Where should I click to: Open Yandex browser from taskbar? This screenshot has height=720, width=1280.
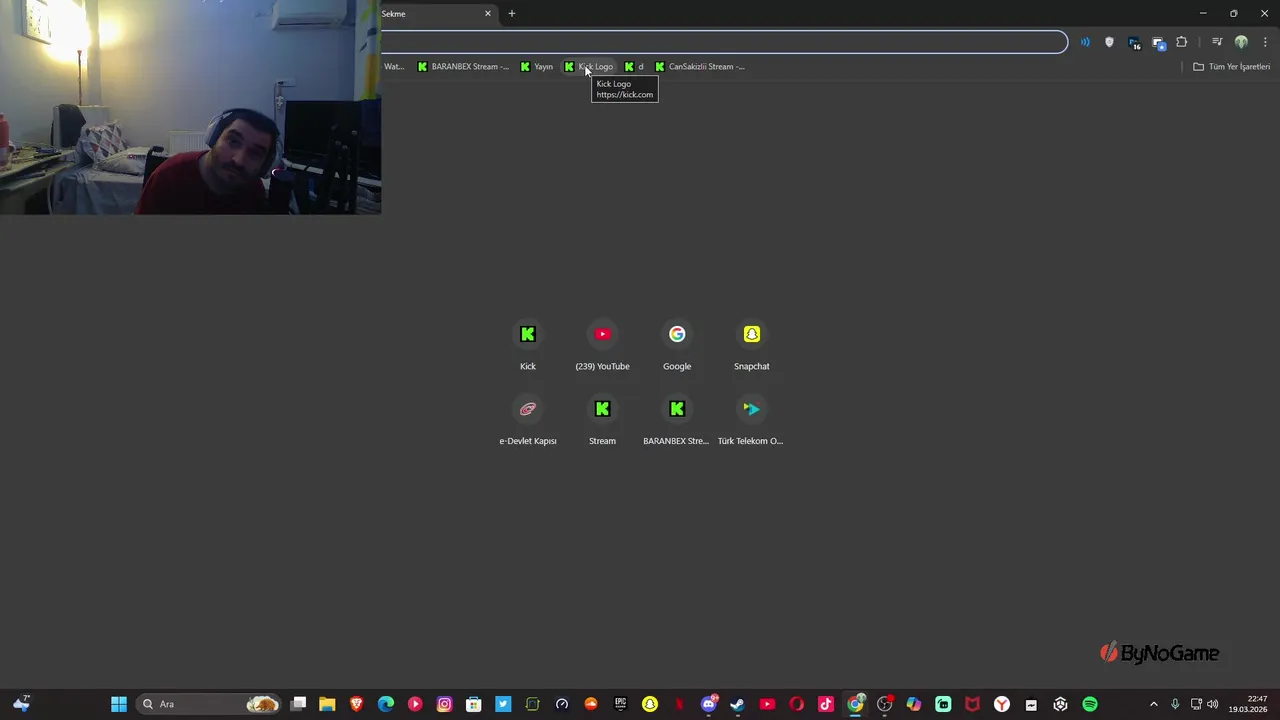[x=1002, y=704]
